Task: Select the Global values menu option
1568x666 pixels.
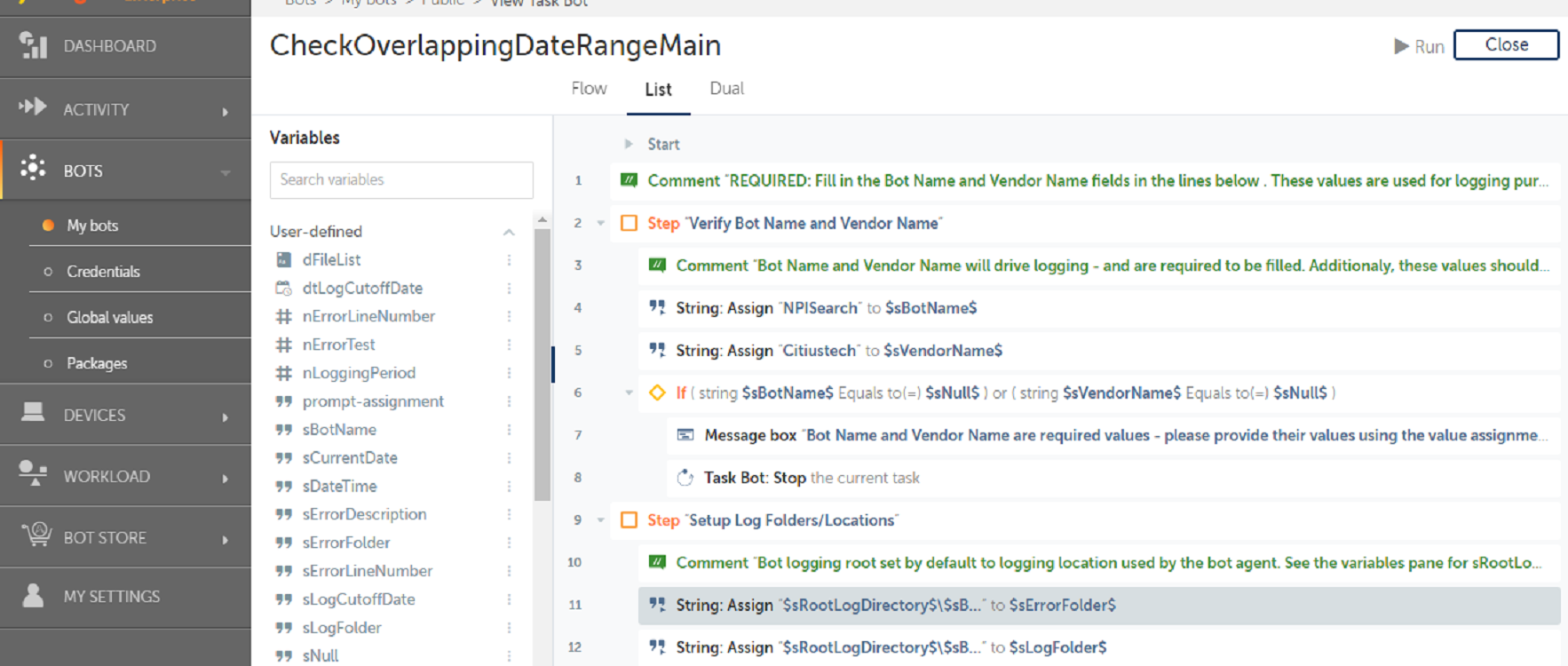Action: tap(109, 318)
